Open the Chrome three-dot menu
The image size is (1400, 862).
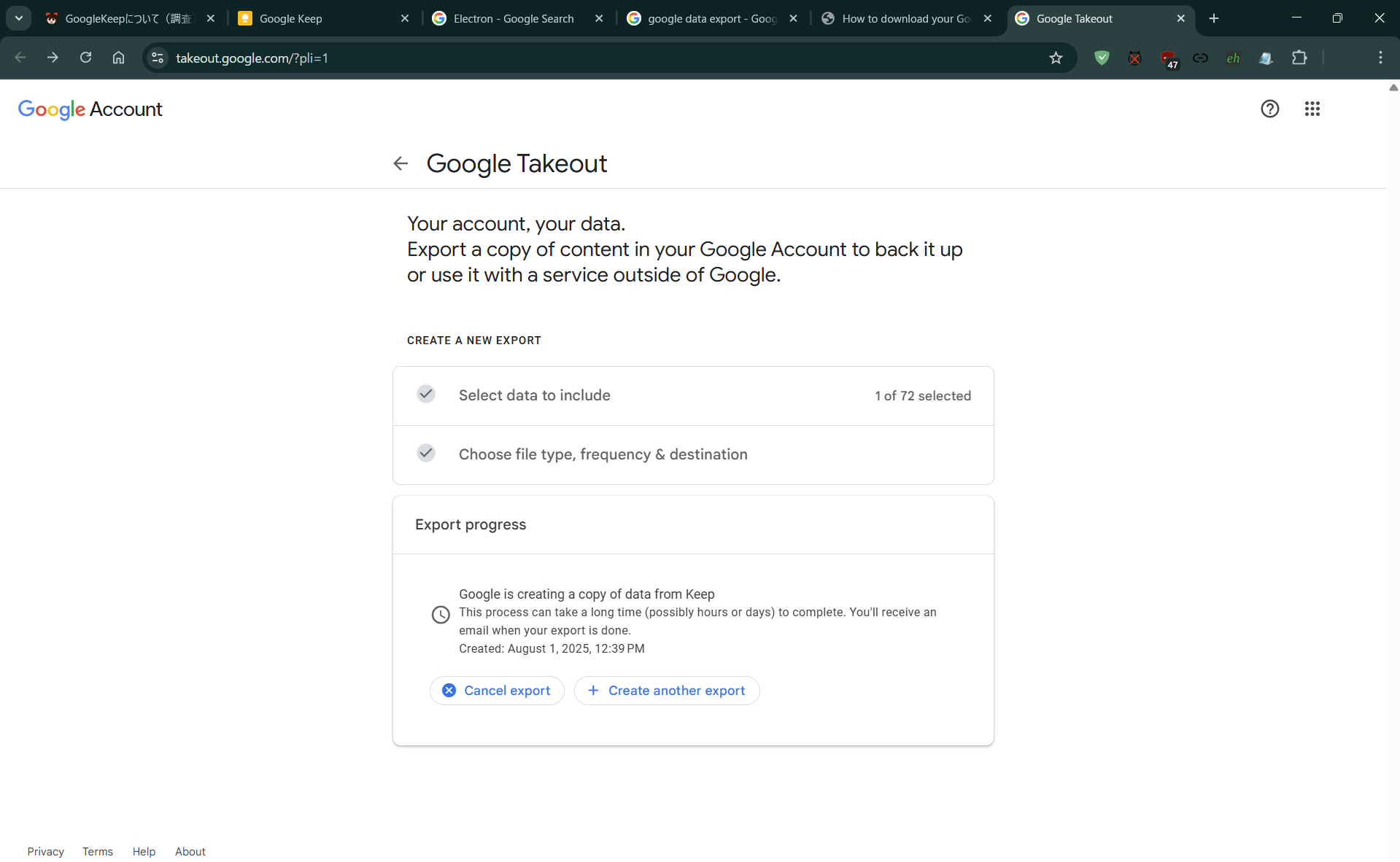pos(1380,58)
